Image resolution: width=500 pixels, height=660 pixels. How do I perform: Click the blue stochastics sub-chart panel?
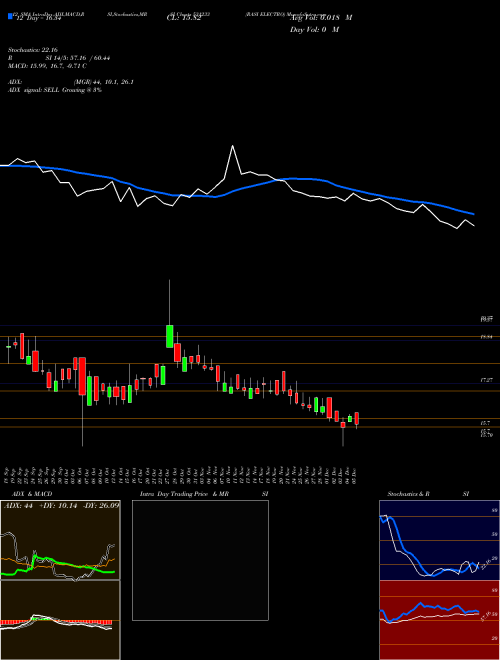click(439, 540)
